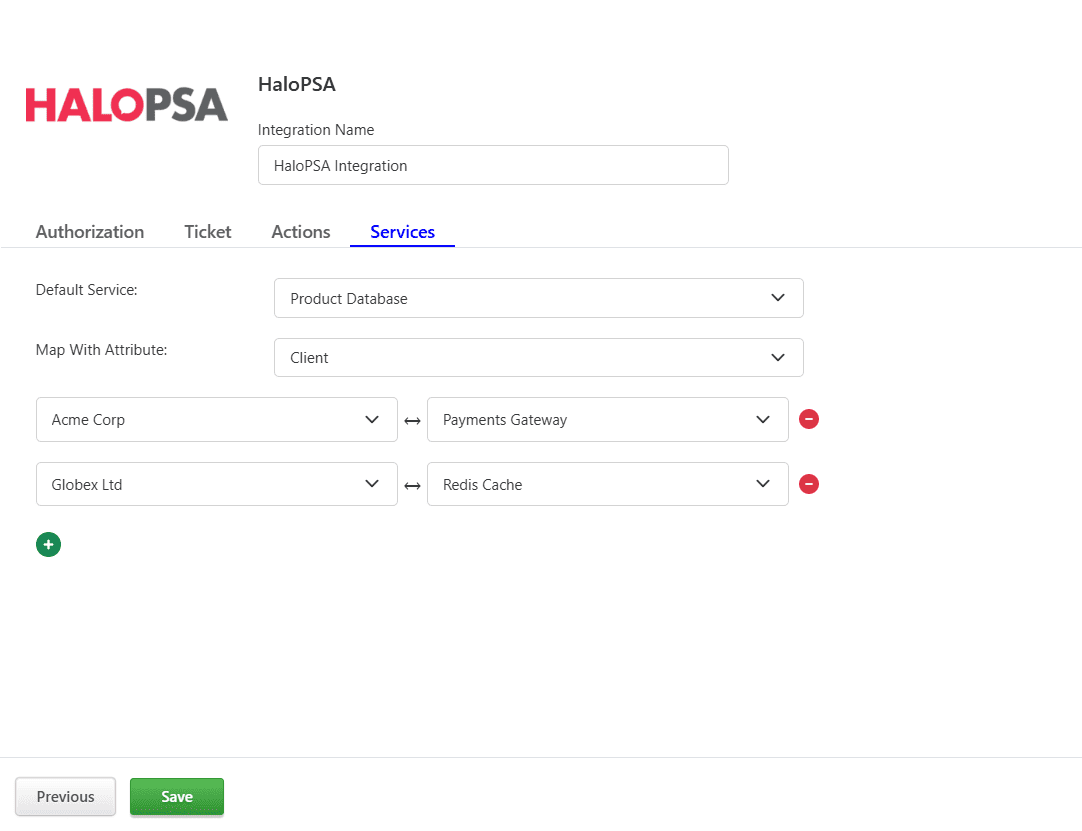
Task: Open the Acme Corp client dropdown
Action: tap(217, 420)
